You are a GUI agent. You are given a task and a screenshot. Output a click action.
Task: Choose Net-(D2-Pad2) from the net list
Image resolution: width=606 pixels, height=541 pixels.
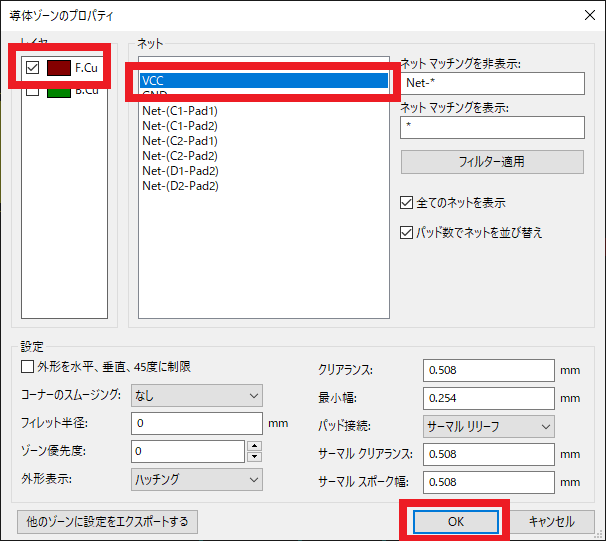180,185
